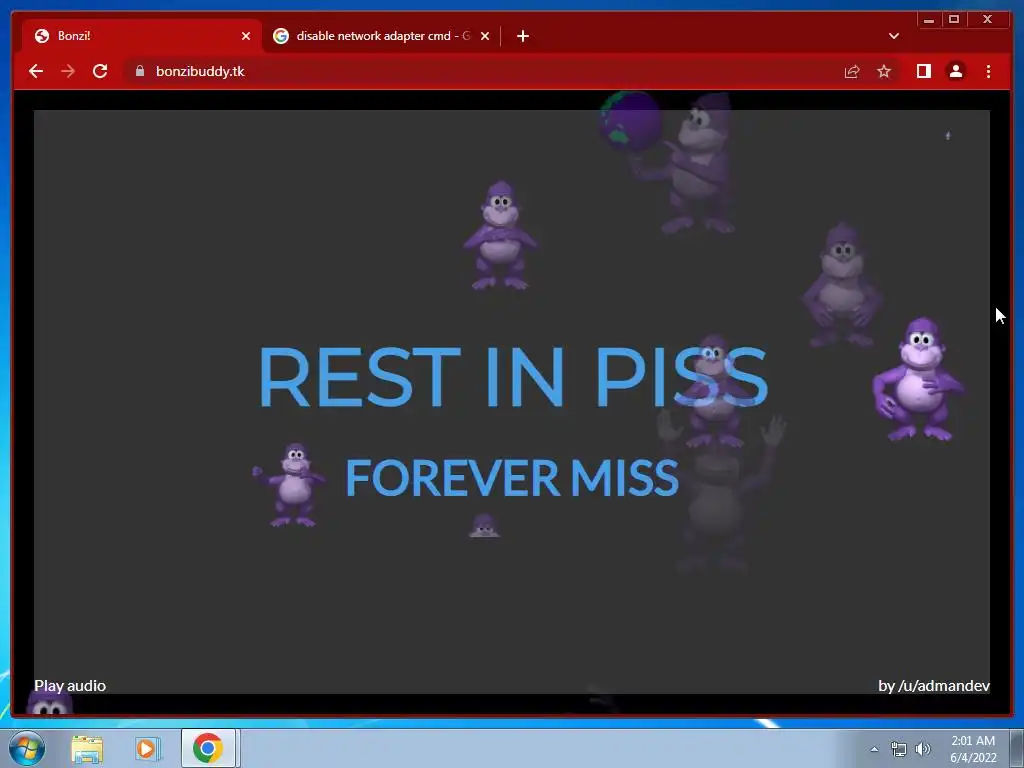Close the Chrome window
This screenshot has height=768, width=1024.
tap(987, 20)
